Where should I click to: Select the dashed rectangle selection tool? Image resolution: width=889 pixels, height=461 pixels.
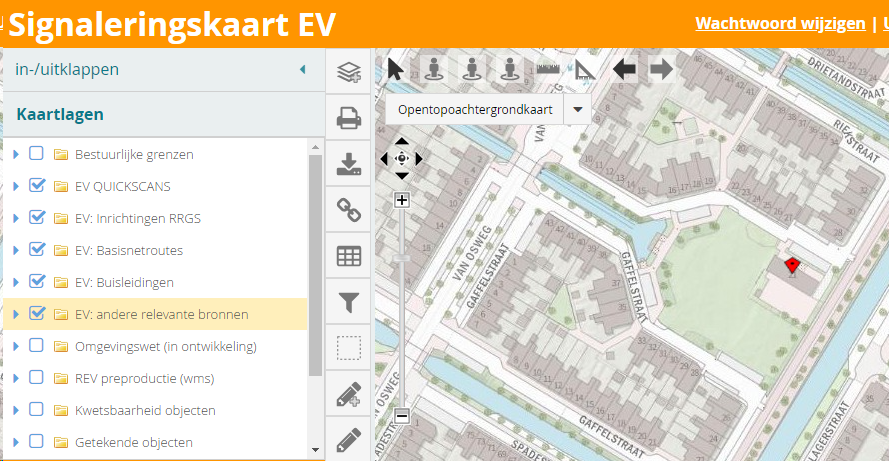point(348,348)
